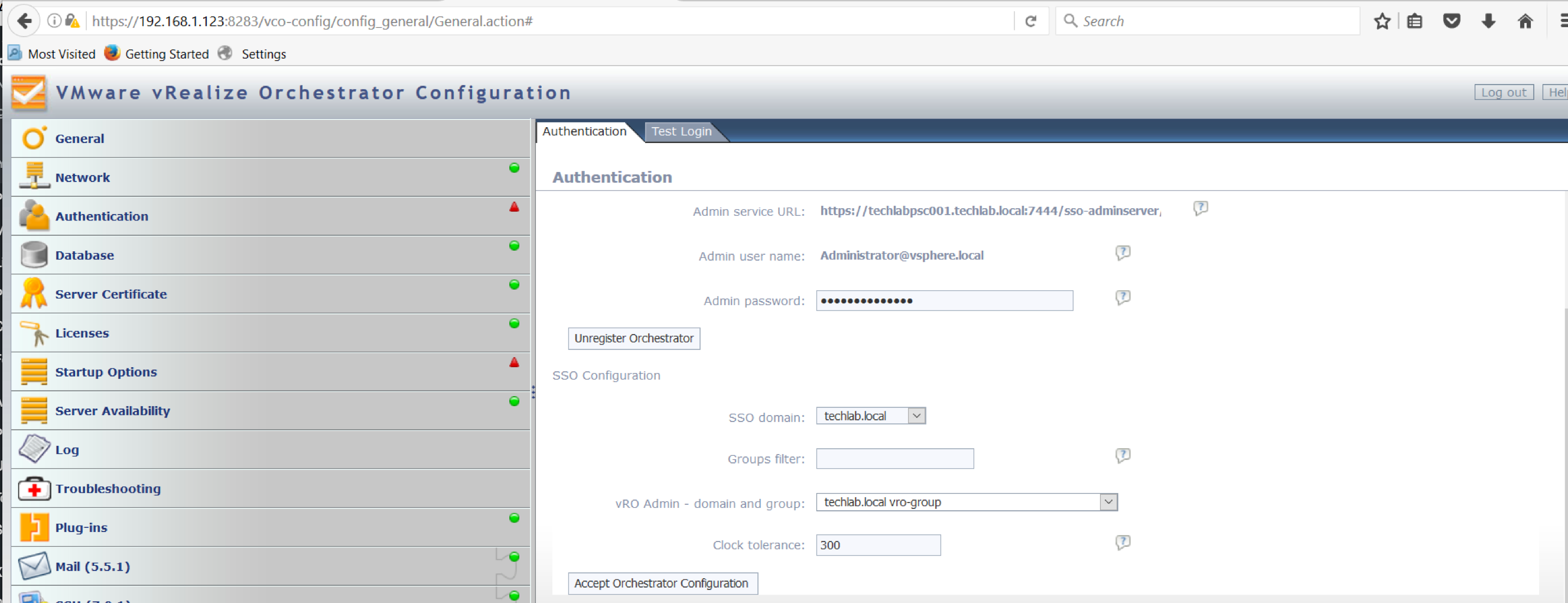This screenshot has width=1568, height=603.
Task: Open the Server Certificate section
Action: pos(270,294)
